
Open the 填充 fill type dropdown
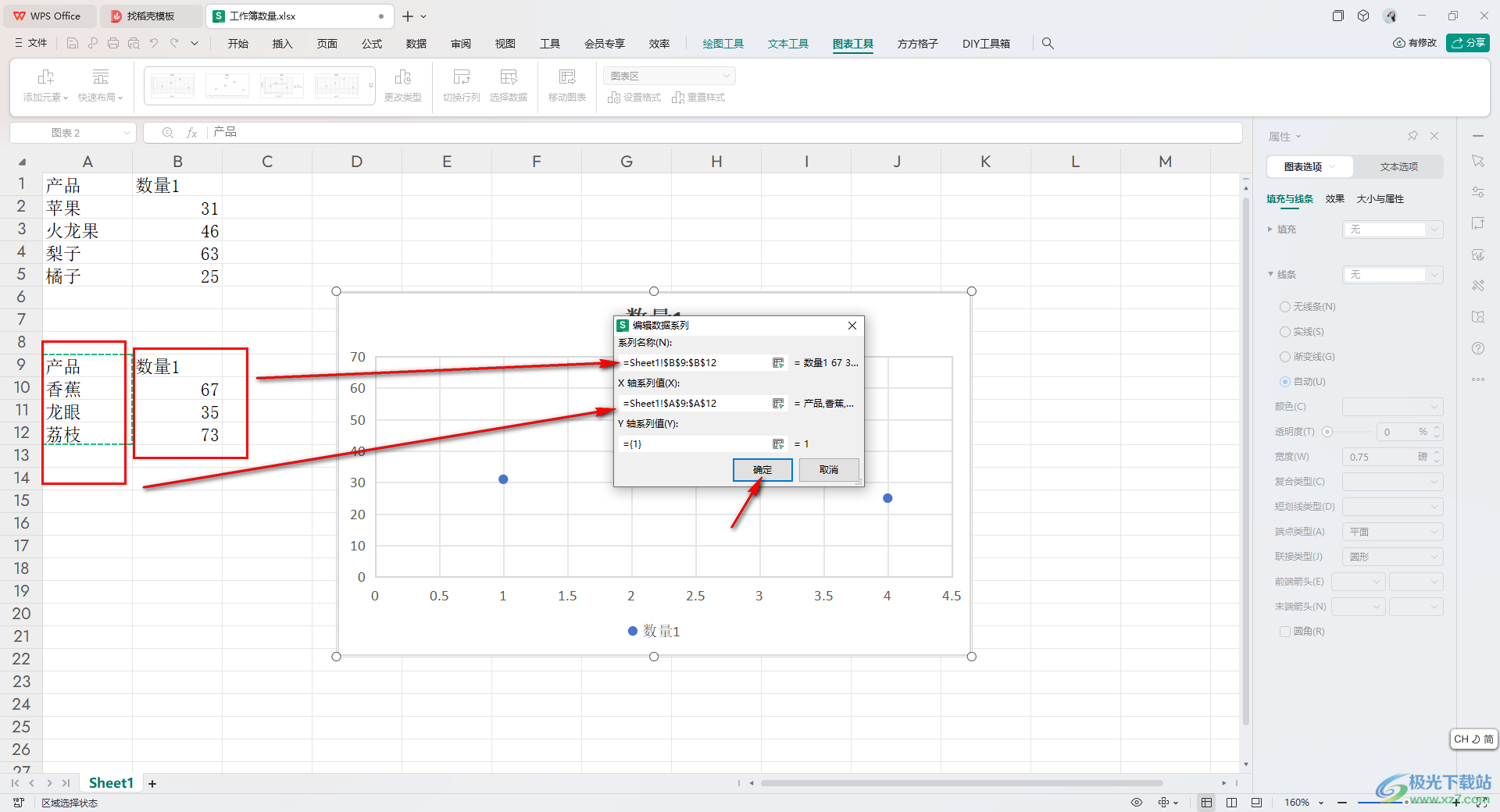click(x=1393, y=230)
